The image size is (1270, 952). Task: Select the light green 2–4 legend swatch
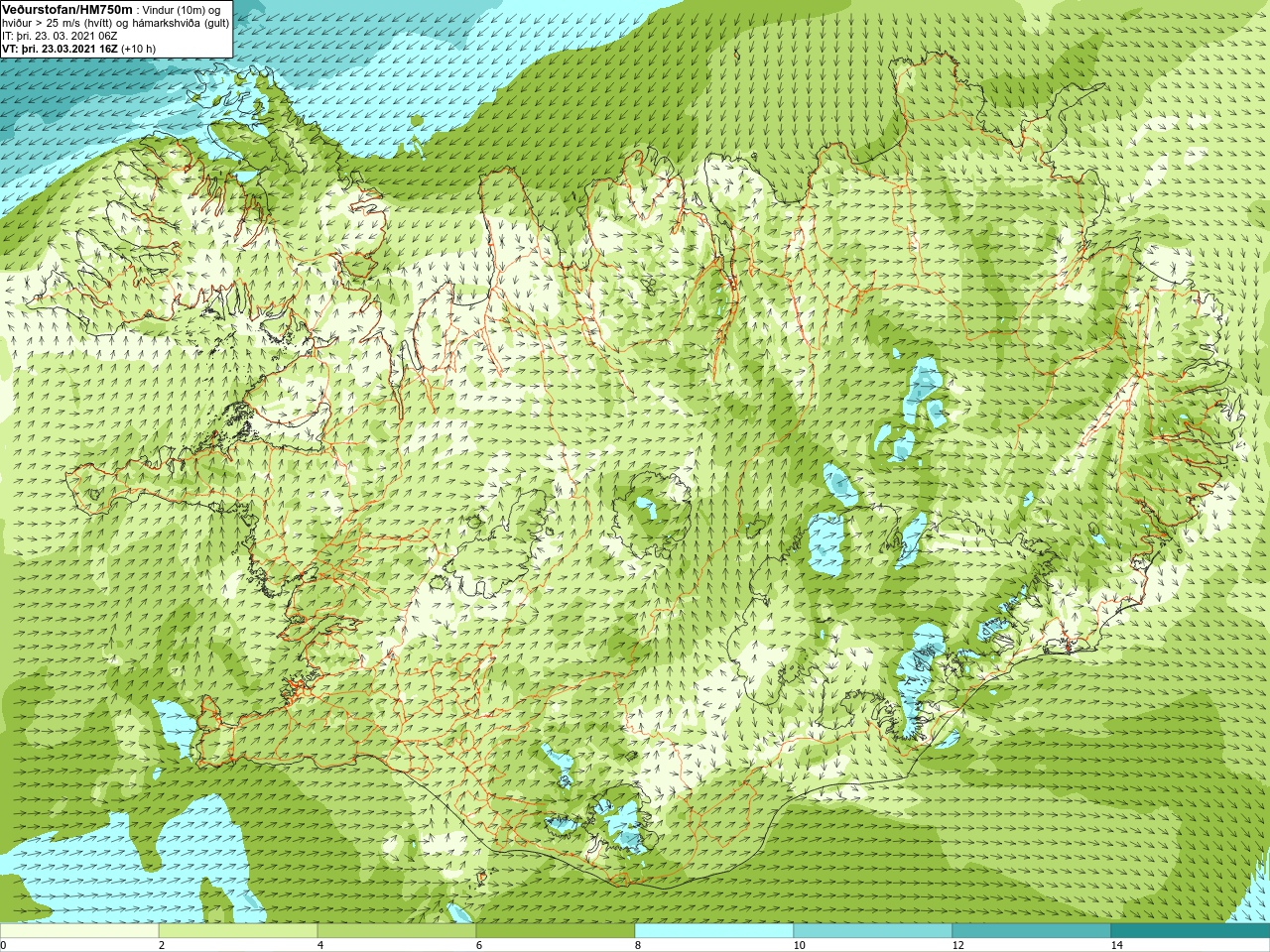238,931
